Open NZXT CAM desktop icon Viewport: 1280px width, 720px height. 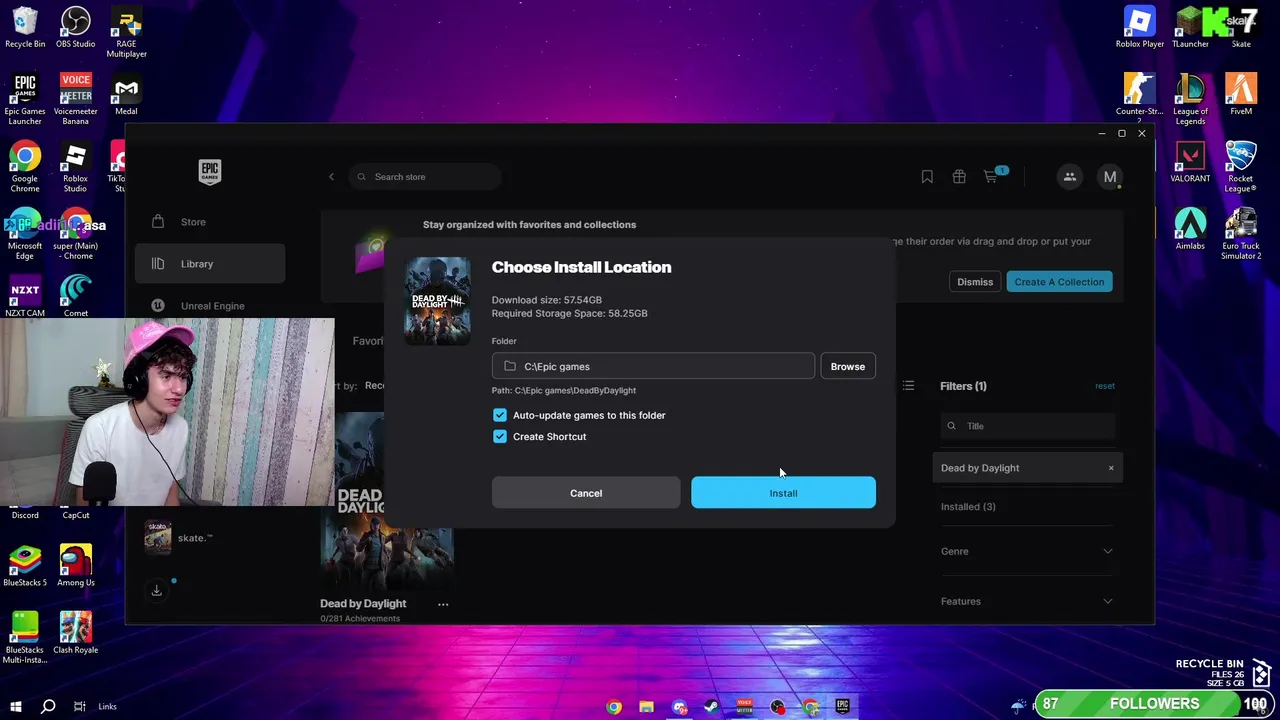click(x=25, y=296)
